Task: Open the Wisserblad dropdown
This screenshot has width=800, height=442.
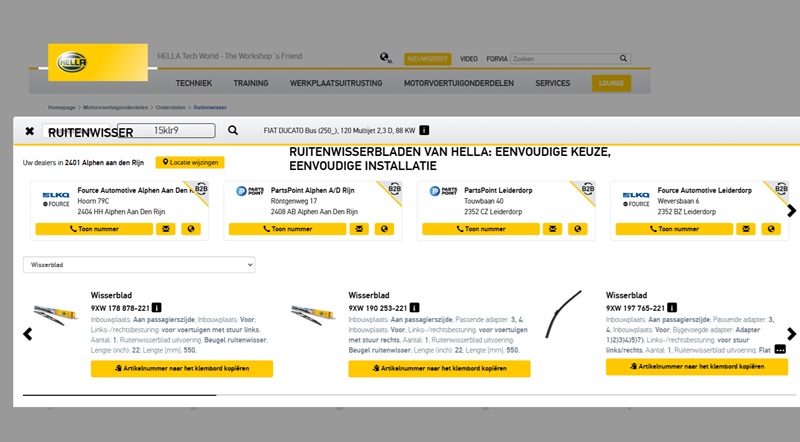Action: tap(139, 265)
